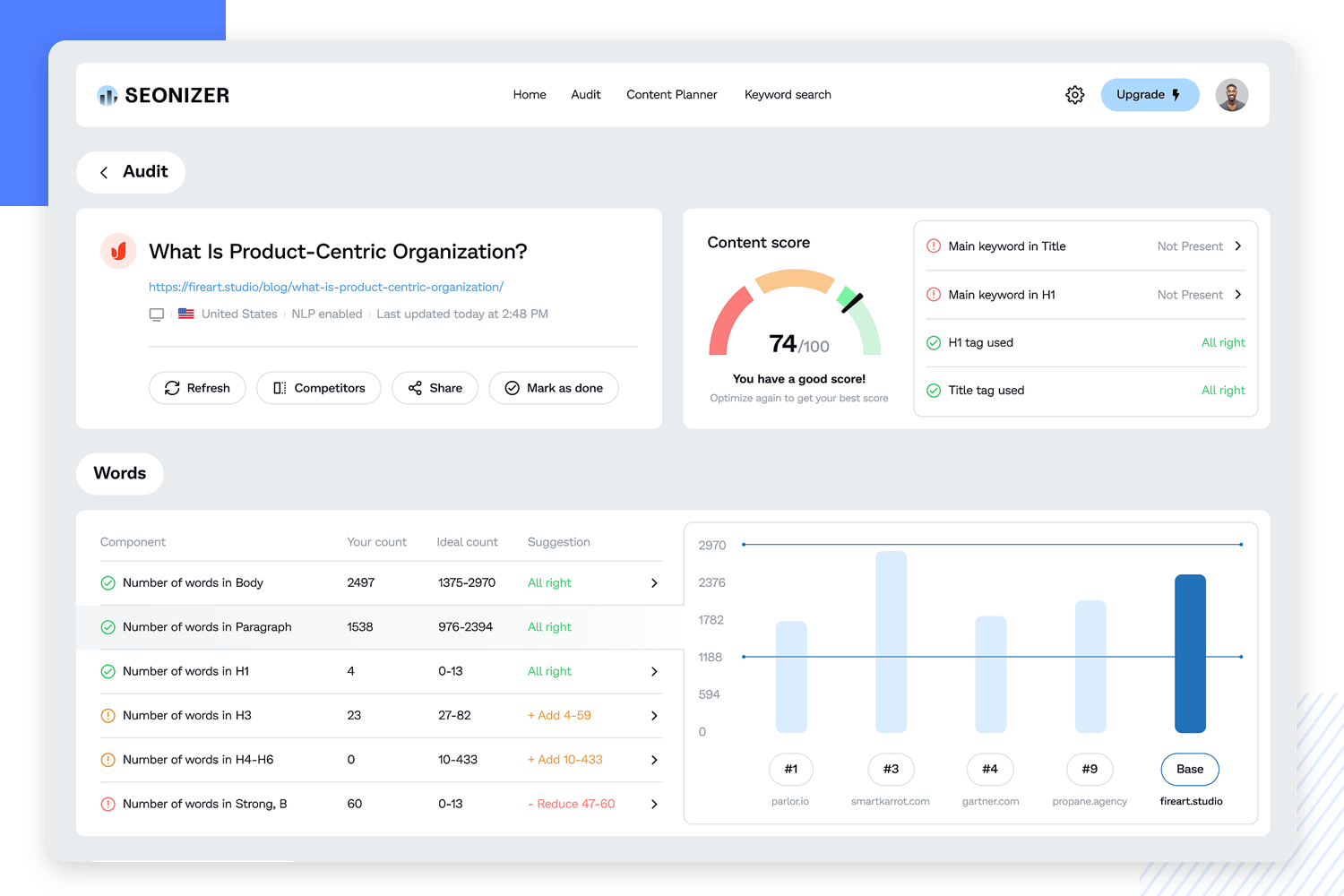Mark the audit as done
The height and width of the screenshot is (896, 1344).
pyautogui.click(x=554, y=388)
